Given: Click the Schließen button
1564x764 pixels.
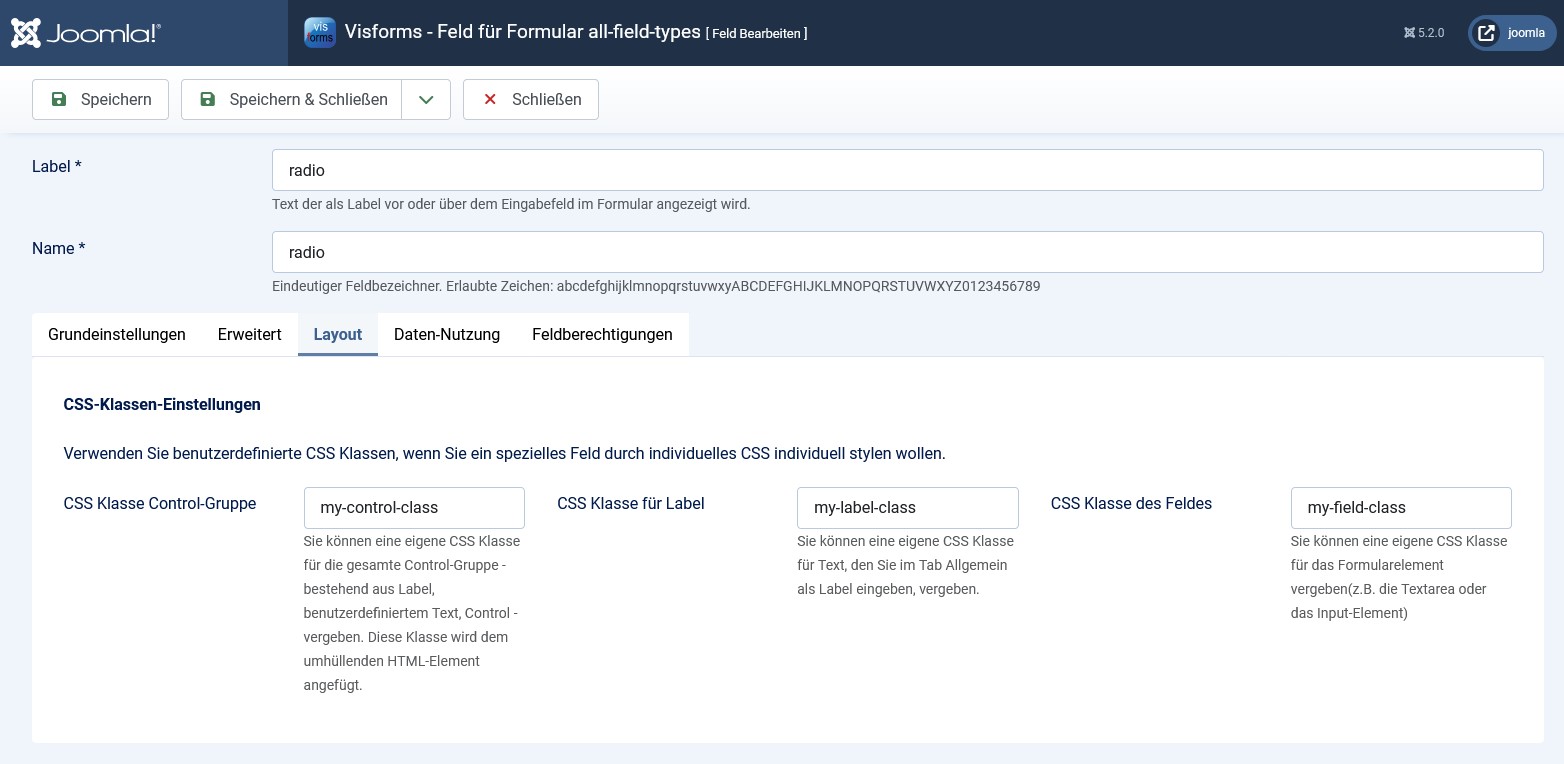Looking at the screenshot, I should pyautogui.click(x=530, y=99).
